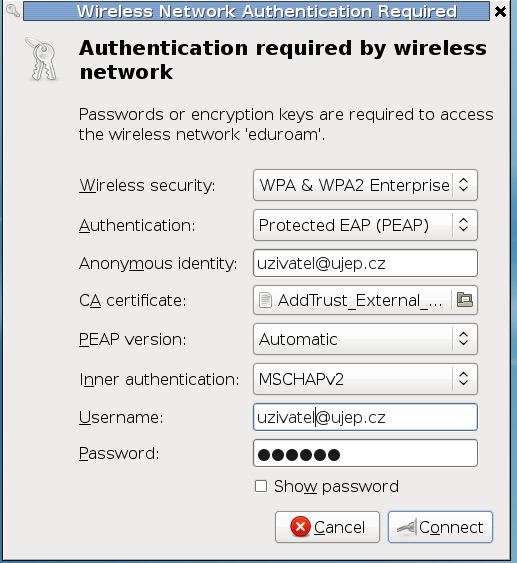Focus the Anonymous identity text field
The width and height of the screenshot is (517, 563).
click(365, 263)
